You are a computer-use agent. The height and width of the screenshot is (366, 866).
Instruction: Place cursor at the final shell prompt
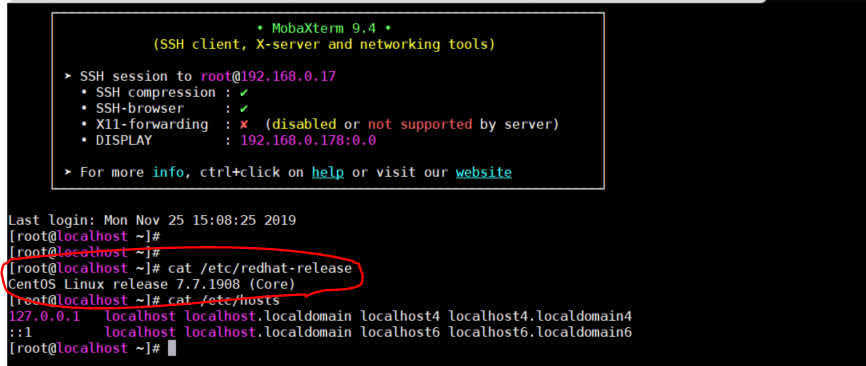point(171,348)
